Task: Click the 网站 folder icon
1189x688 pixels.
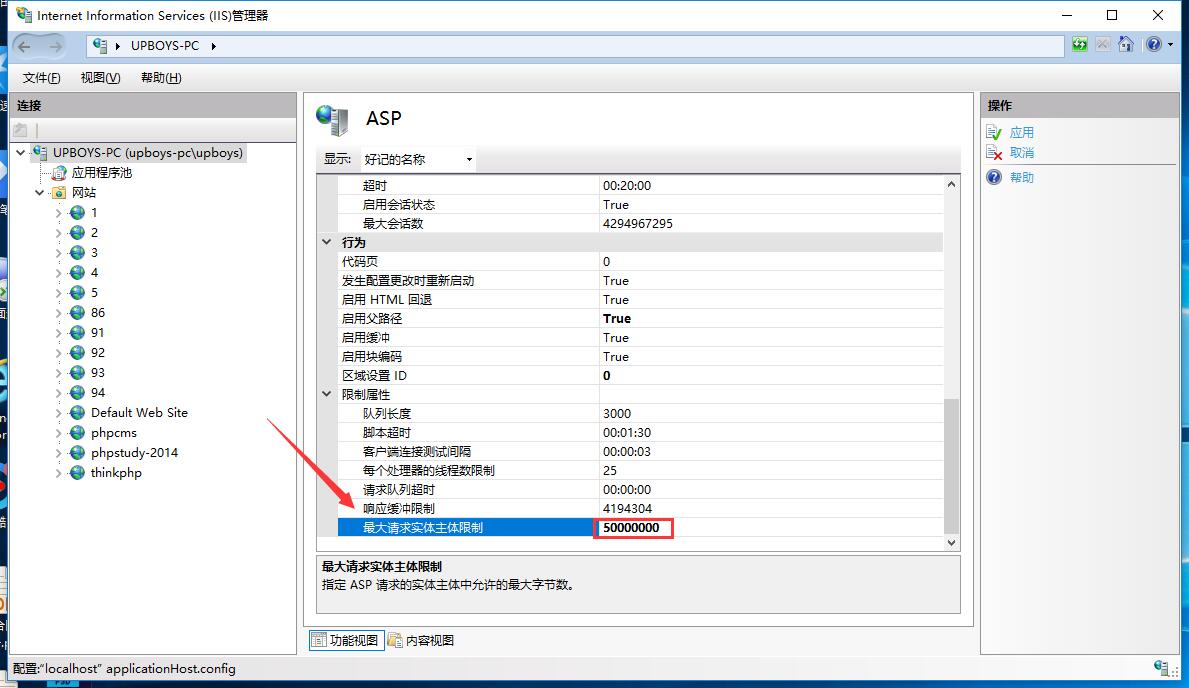Action: click(59, 193)
